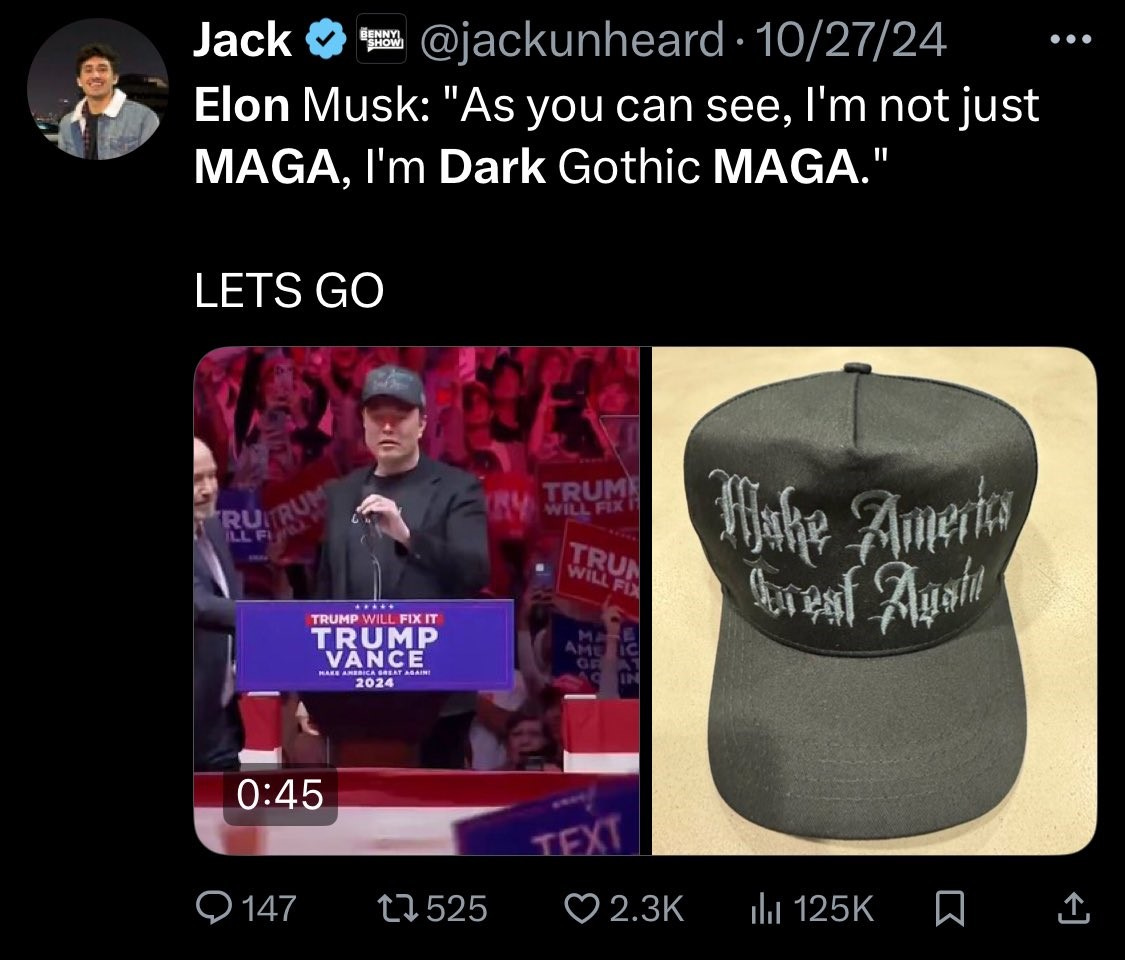View the 147 replies count

coord(268,908)
